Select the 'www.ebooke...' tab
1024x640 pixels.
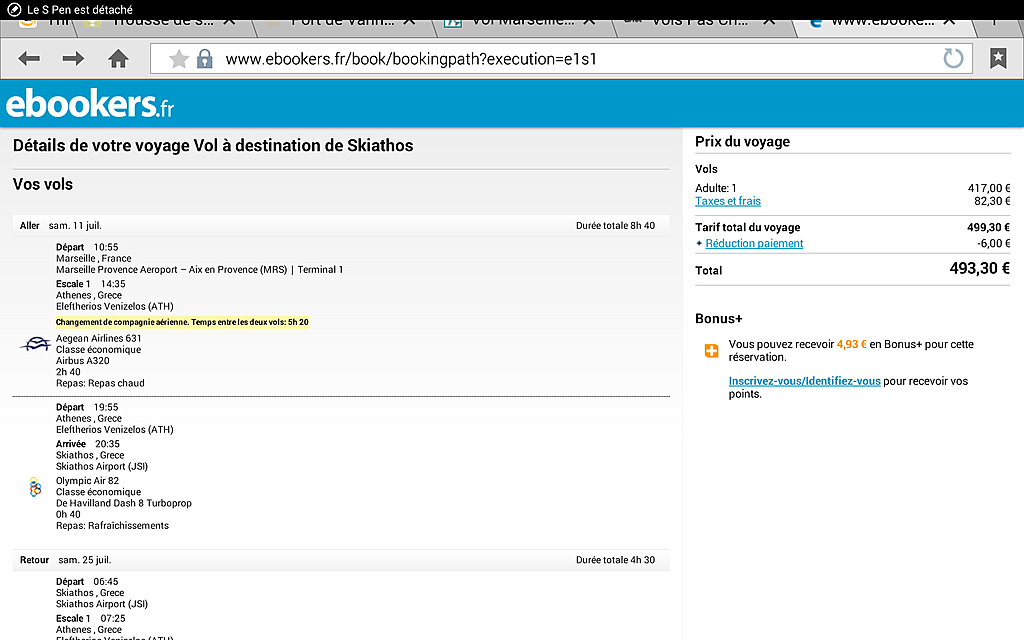(x=883, y=22)
